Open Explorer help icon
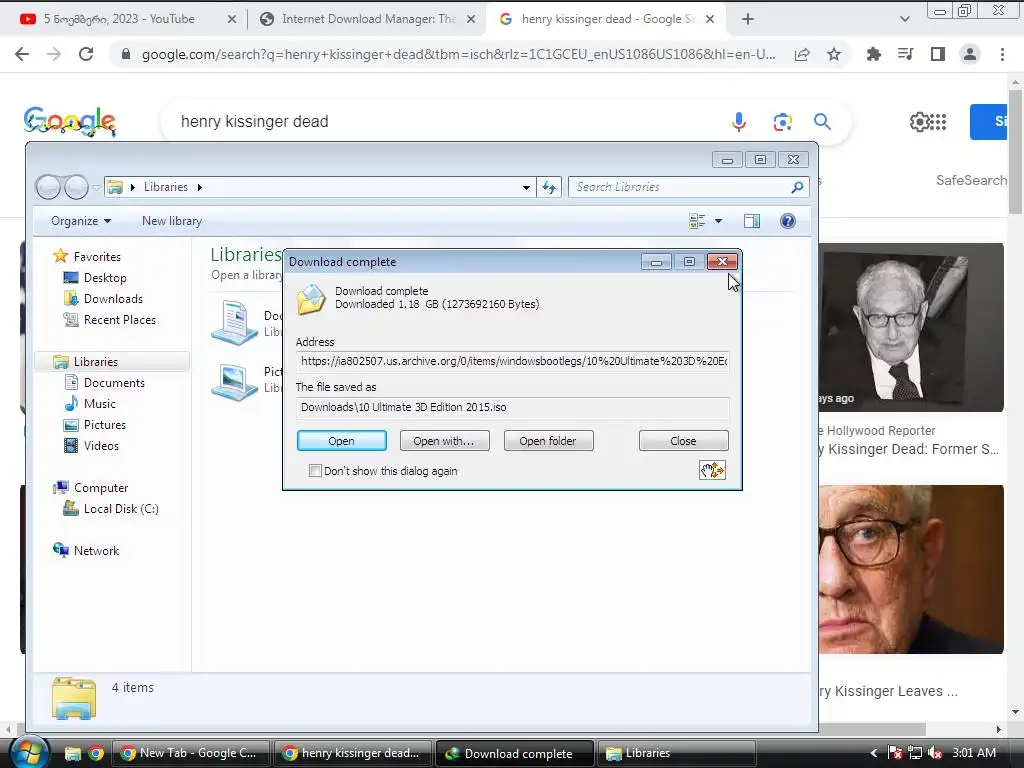Screen dimensions: 1024x768 pos(788,221)
